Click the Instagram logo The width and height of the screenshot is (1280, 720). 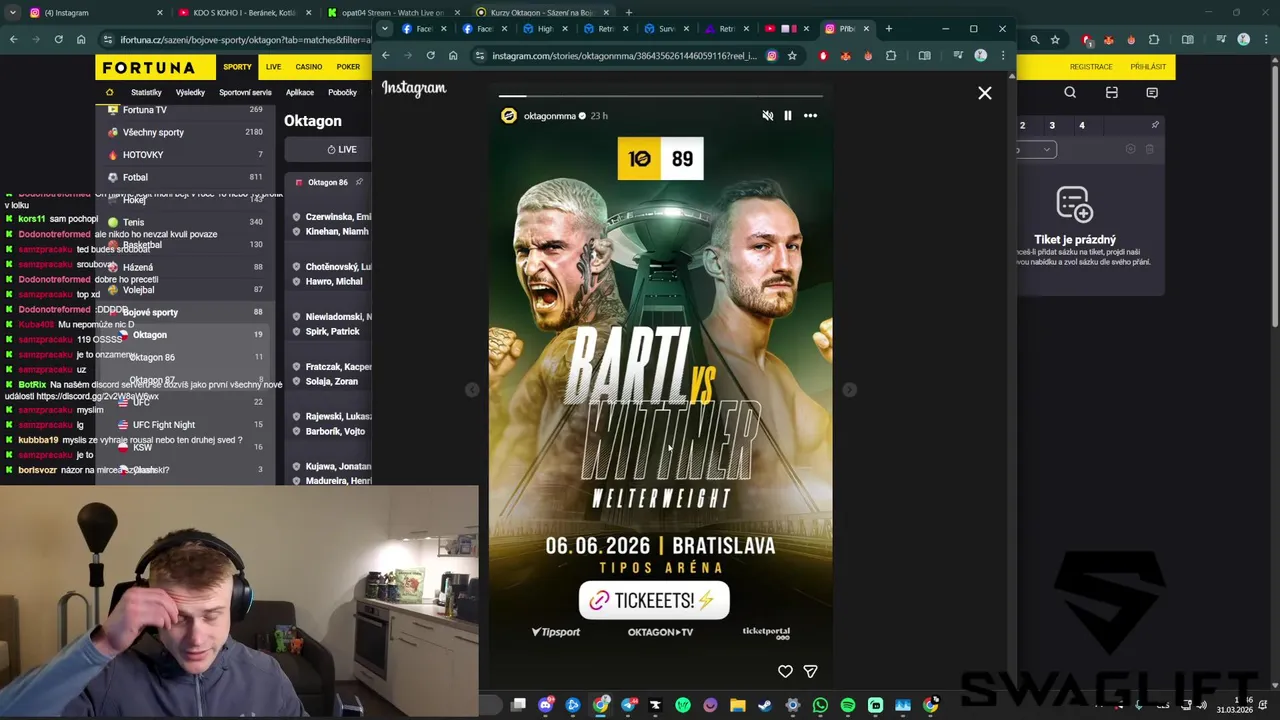pyautogui.click(x=414, y=88)
